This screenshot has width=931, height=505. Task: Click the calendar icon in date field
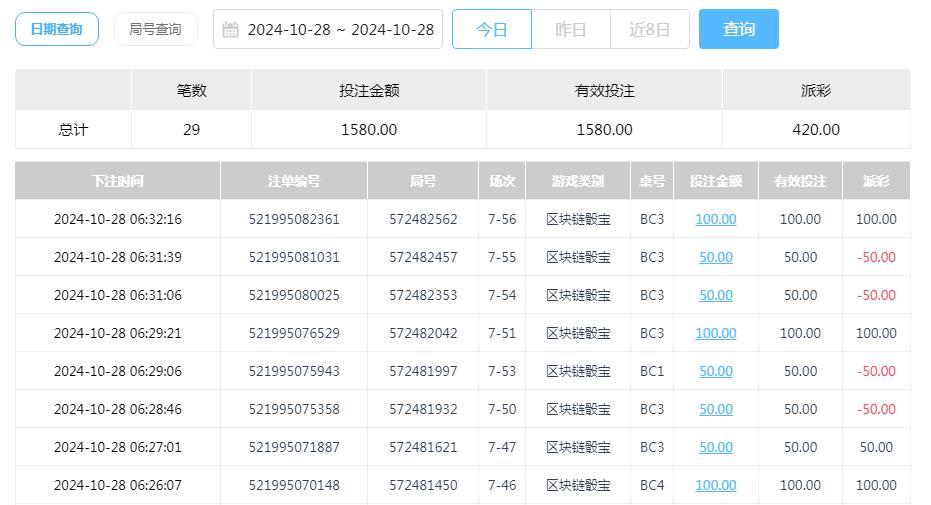(x=230, y=30)
